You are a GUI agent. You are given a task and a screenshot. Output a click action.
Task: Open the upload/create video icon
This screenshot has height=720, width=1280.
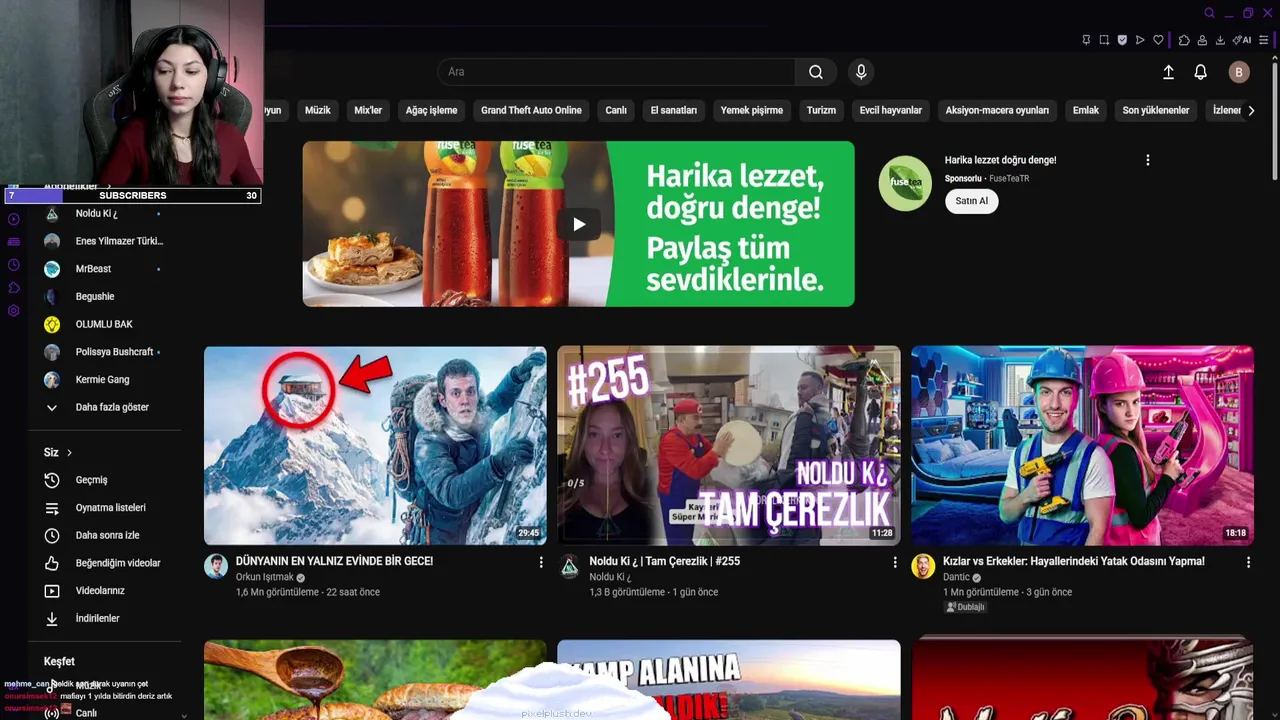click(1168, 72)
